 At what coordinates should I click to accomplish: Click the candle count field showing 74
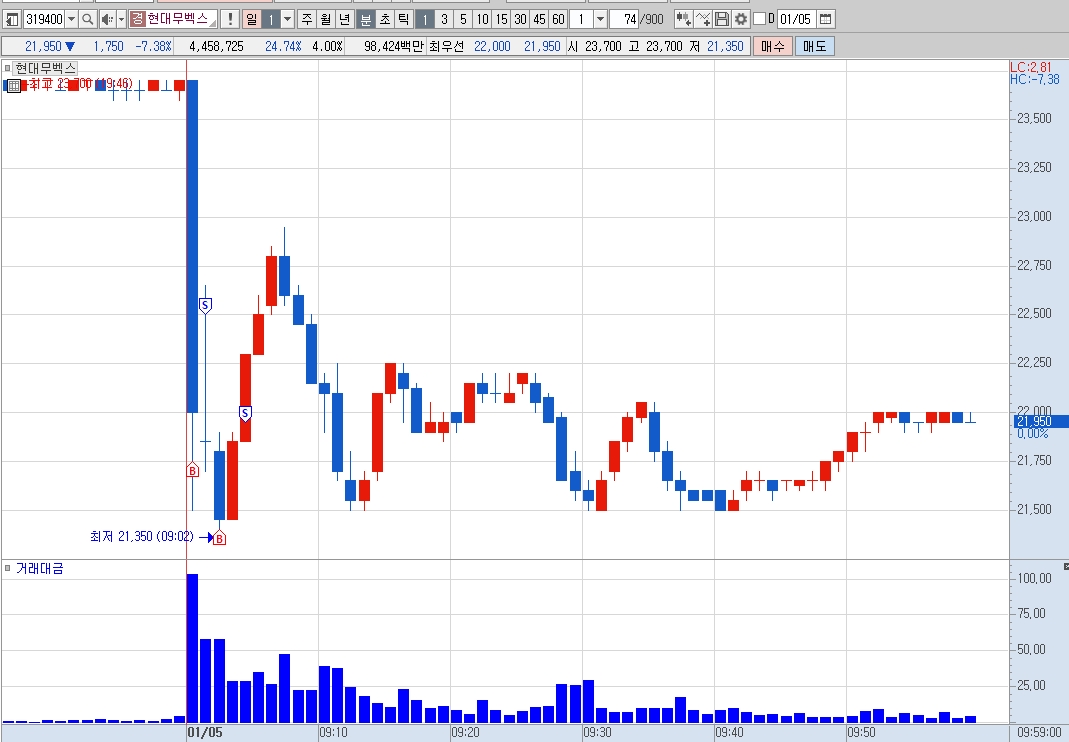click(624, 19)
